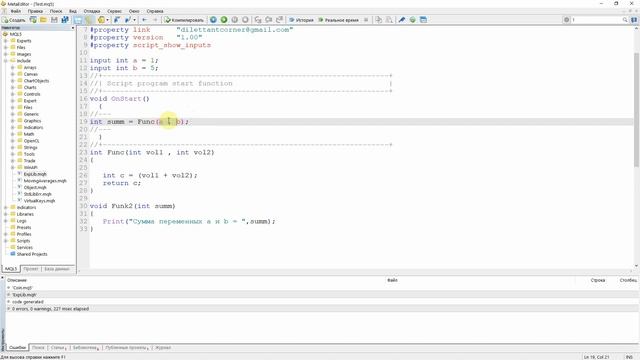
Task: Click the Navigate Forward arrow
Action: pyautogui.click(x=155, y=20)
